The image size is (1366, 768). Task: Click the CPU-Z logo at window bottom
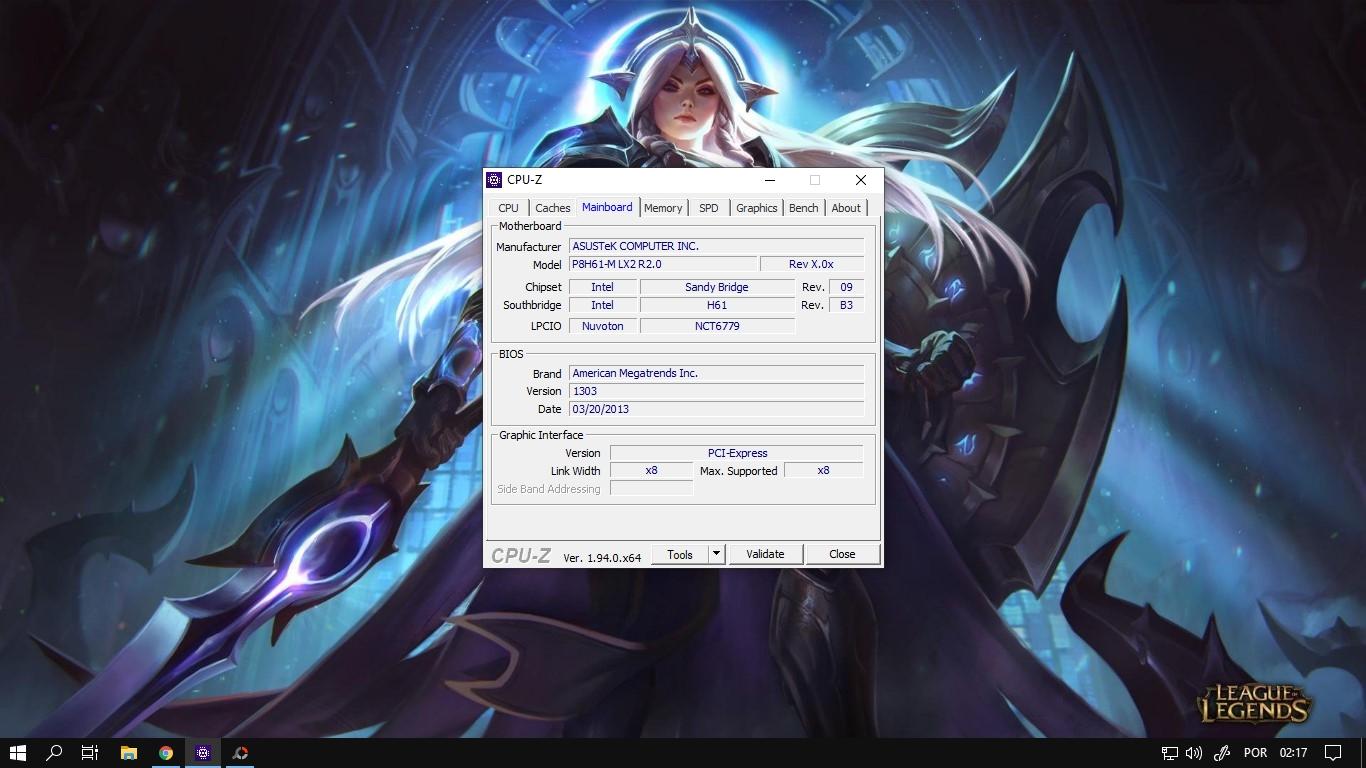[x=521, y=555]
